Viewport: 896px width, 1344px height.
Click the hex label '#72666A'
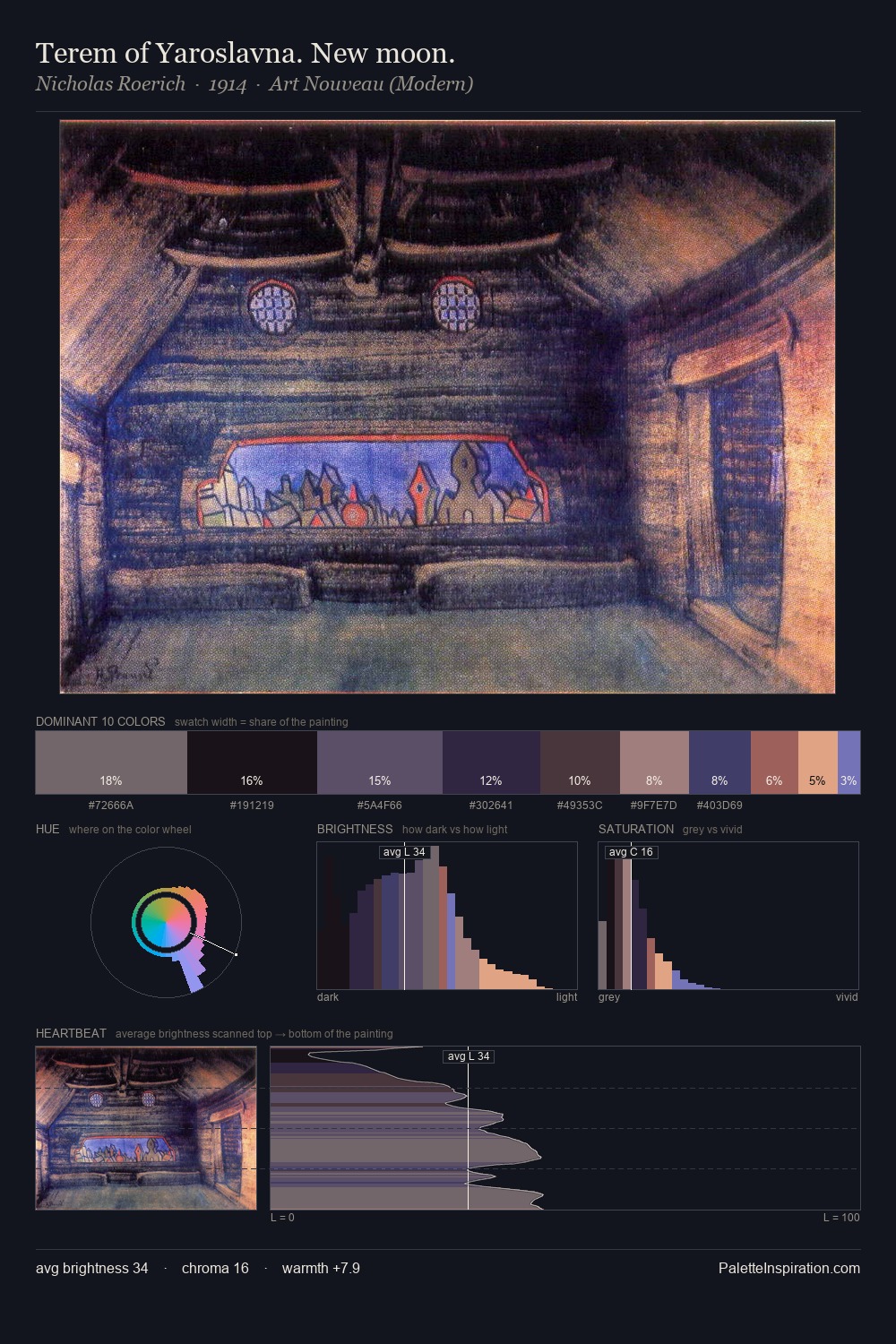[x=111, y=805]
